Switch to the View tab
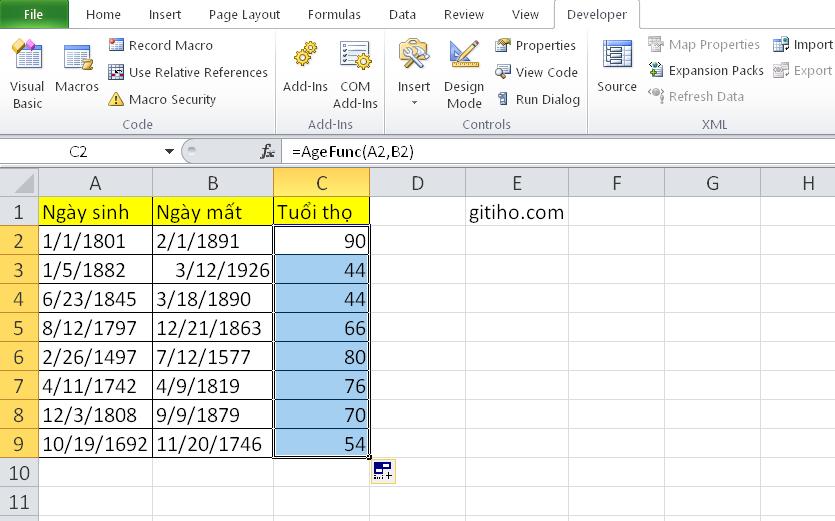 [525, 14]
